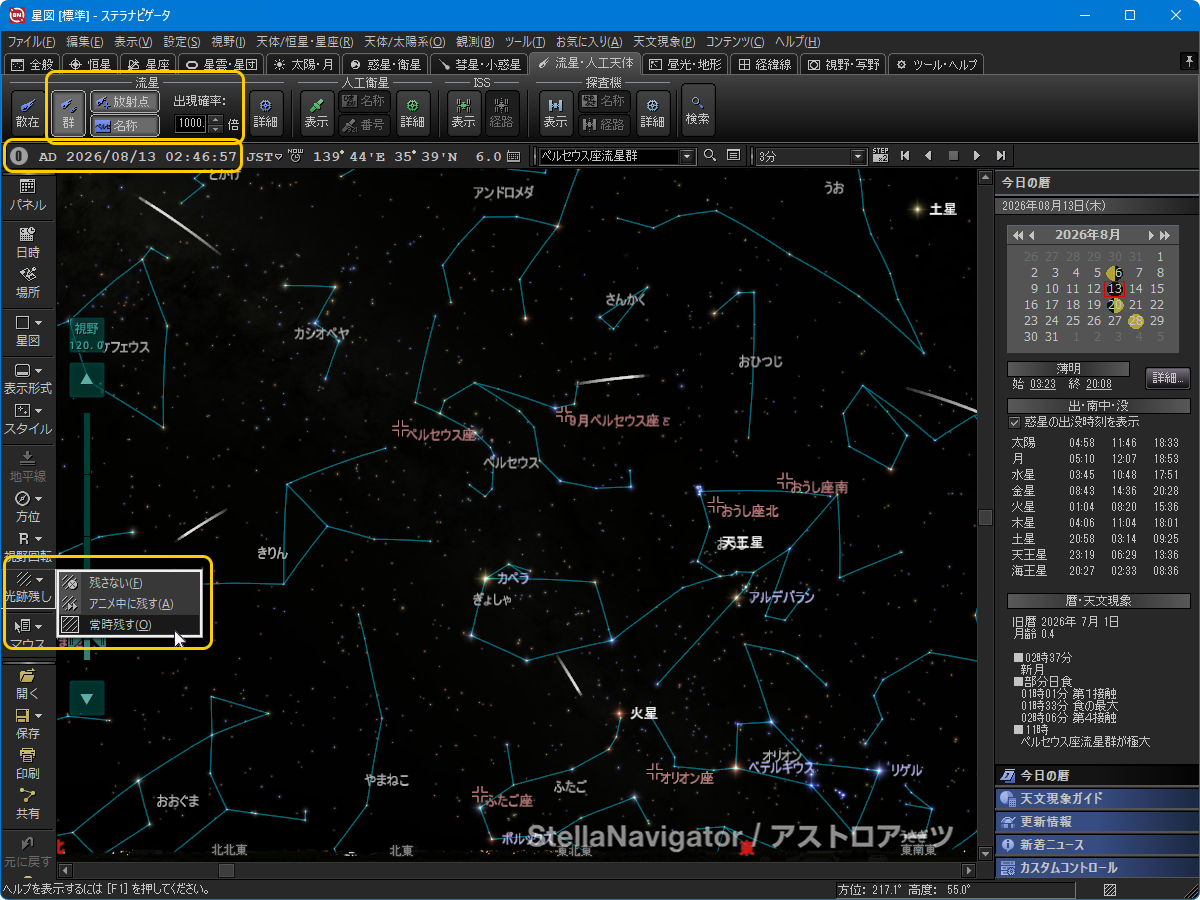The height and width of the screenshot is (900, 1200).
Task: Open カスタムコントロール panel section
Action: click(1096, 868)
